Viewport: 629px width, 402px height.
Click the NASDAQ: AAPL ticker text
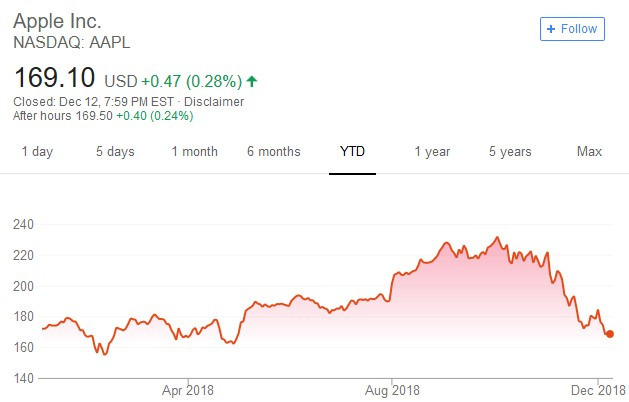(x=72, y=43)
